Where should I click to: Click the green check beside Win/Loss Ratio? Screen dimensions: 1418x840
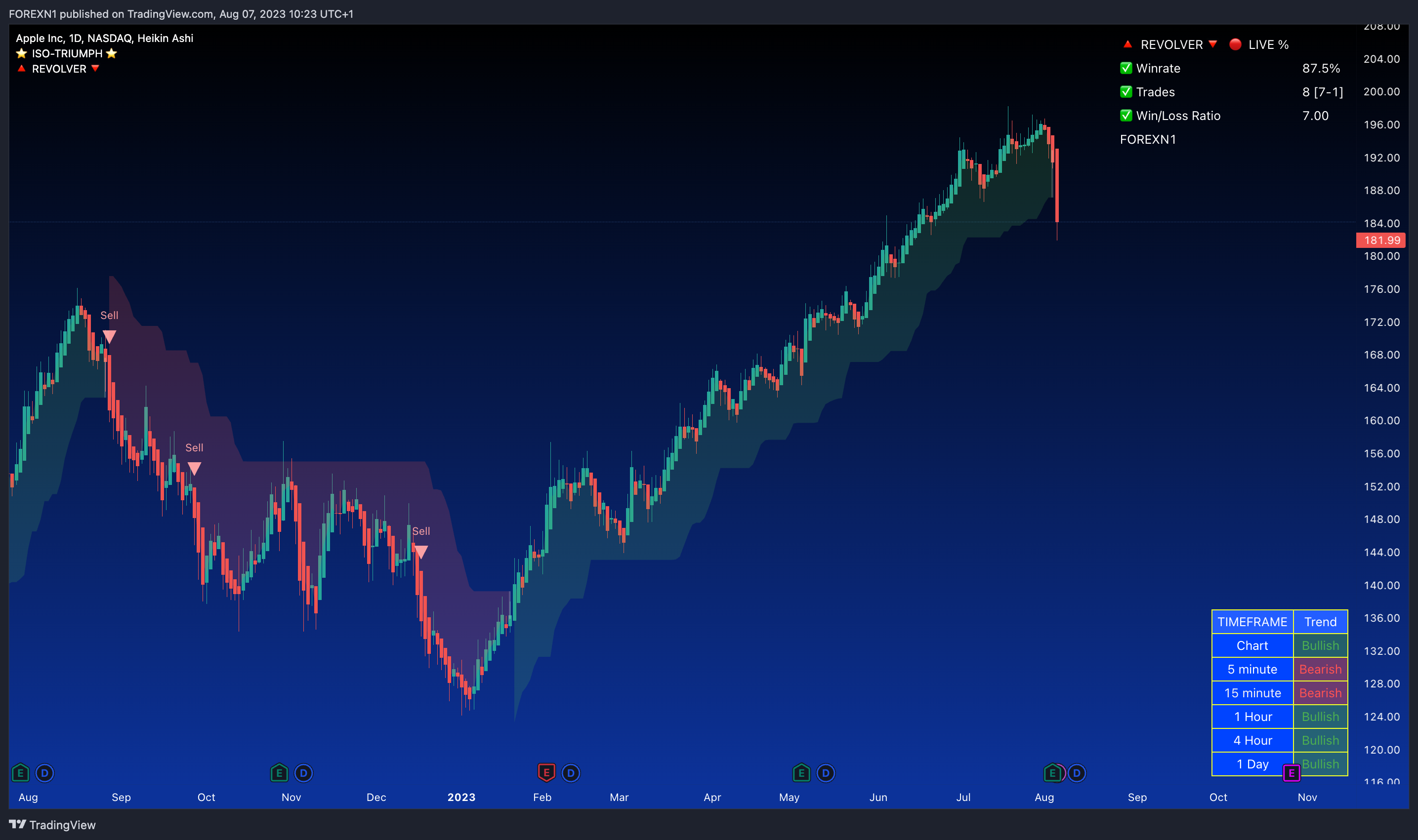click(1126, 116)
